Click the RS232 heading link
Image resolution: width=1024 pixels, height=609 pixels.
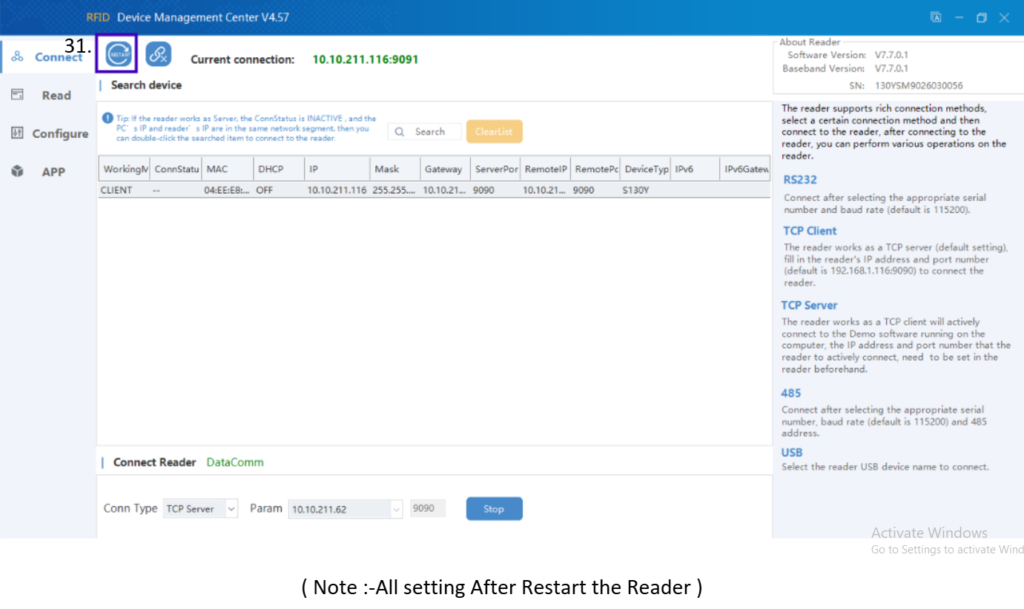(800, 180)
